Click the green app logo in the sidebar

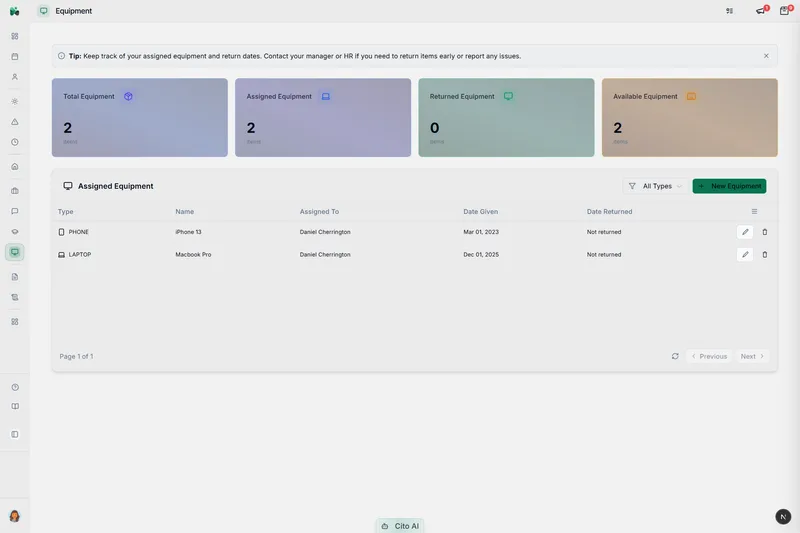14,11
